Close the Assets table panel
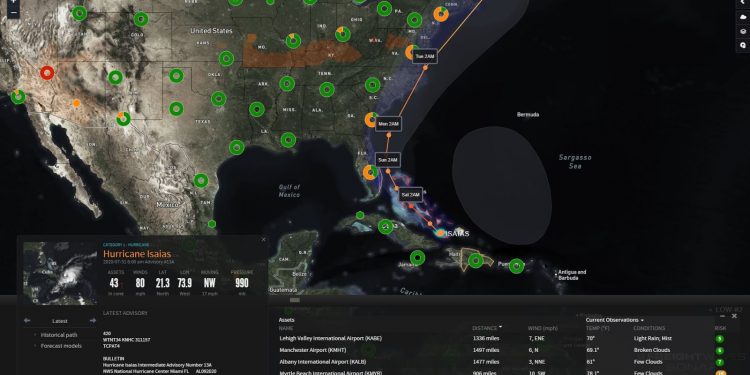This screenshot has width=750, height=375. [x=734, y=316]
